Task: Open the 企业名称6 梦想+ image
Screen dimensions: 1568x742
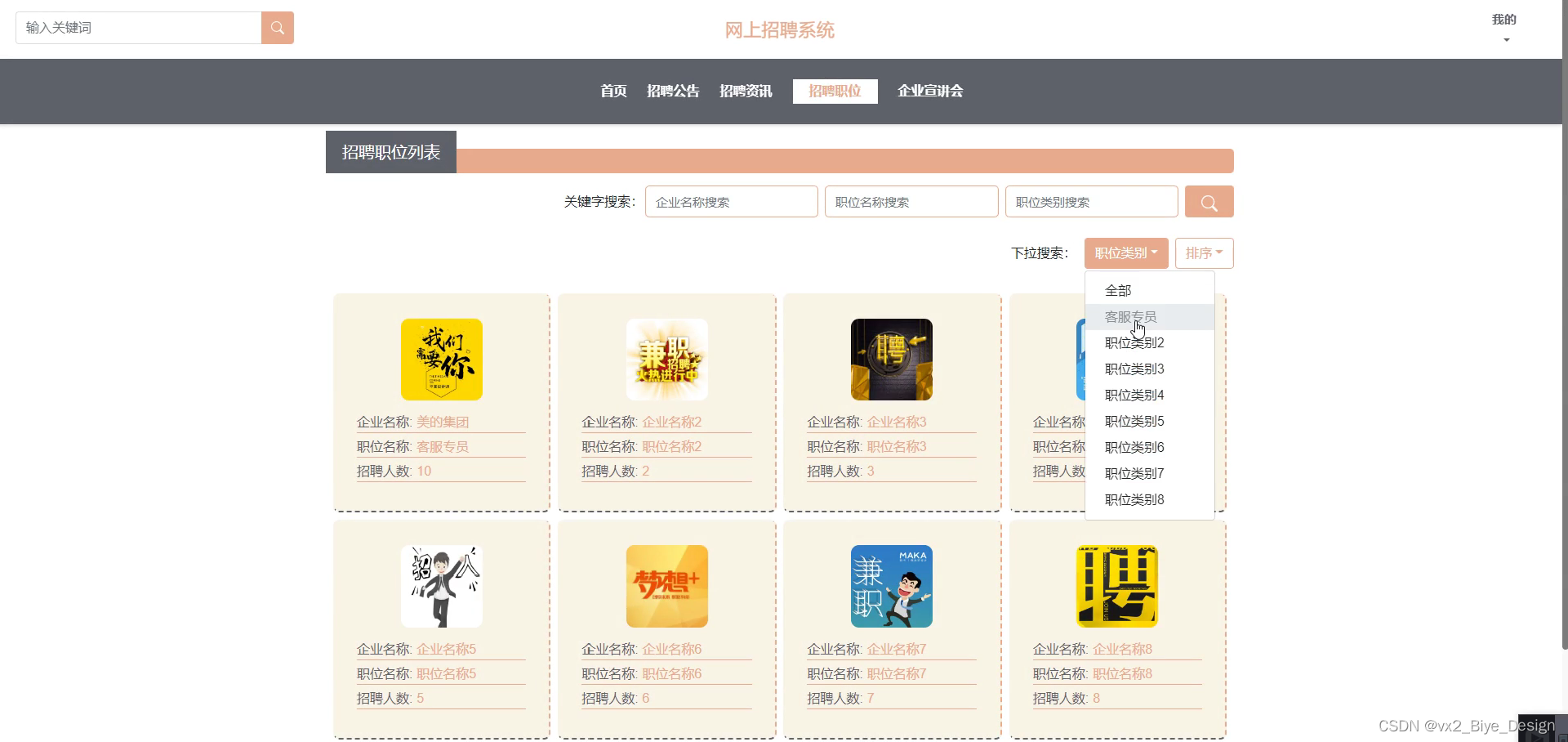Action: coord(667,587)
